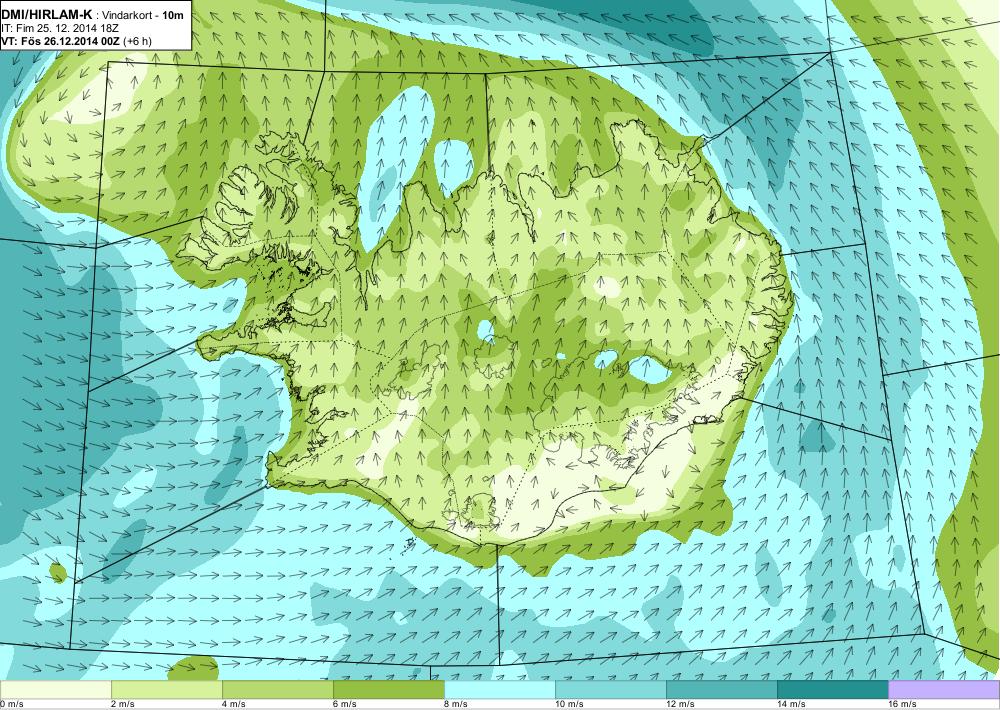Click the '(+6 h)' forecast offset text

[135, 41]
